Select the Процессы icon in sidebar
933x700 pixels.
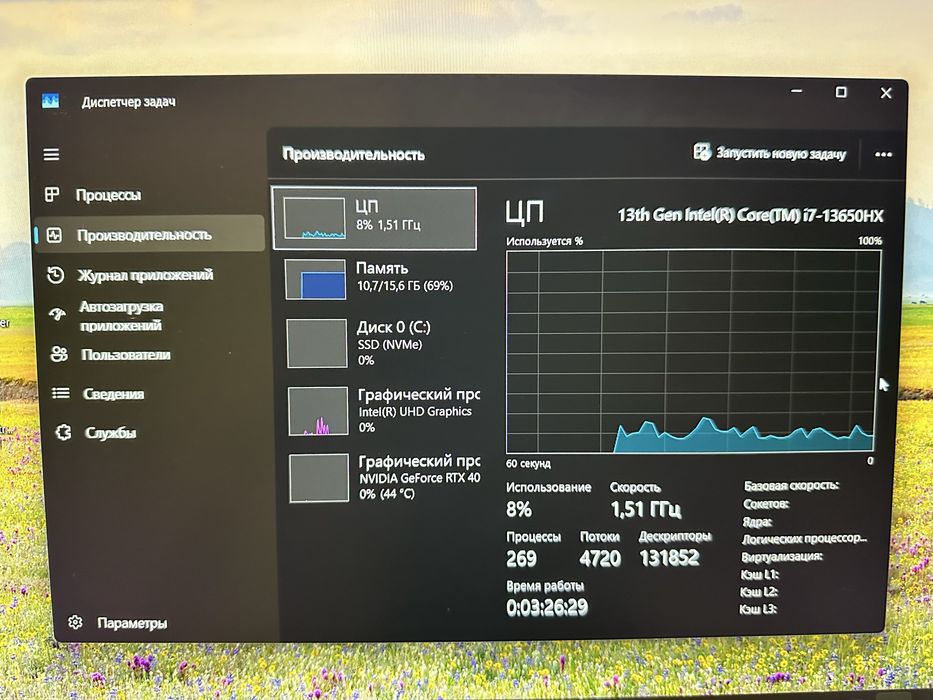(52, 194)
